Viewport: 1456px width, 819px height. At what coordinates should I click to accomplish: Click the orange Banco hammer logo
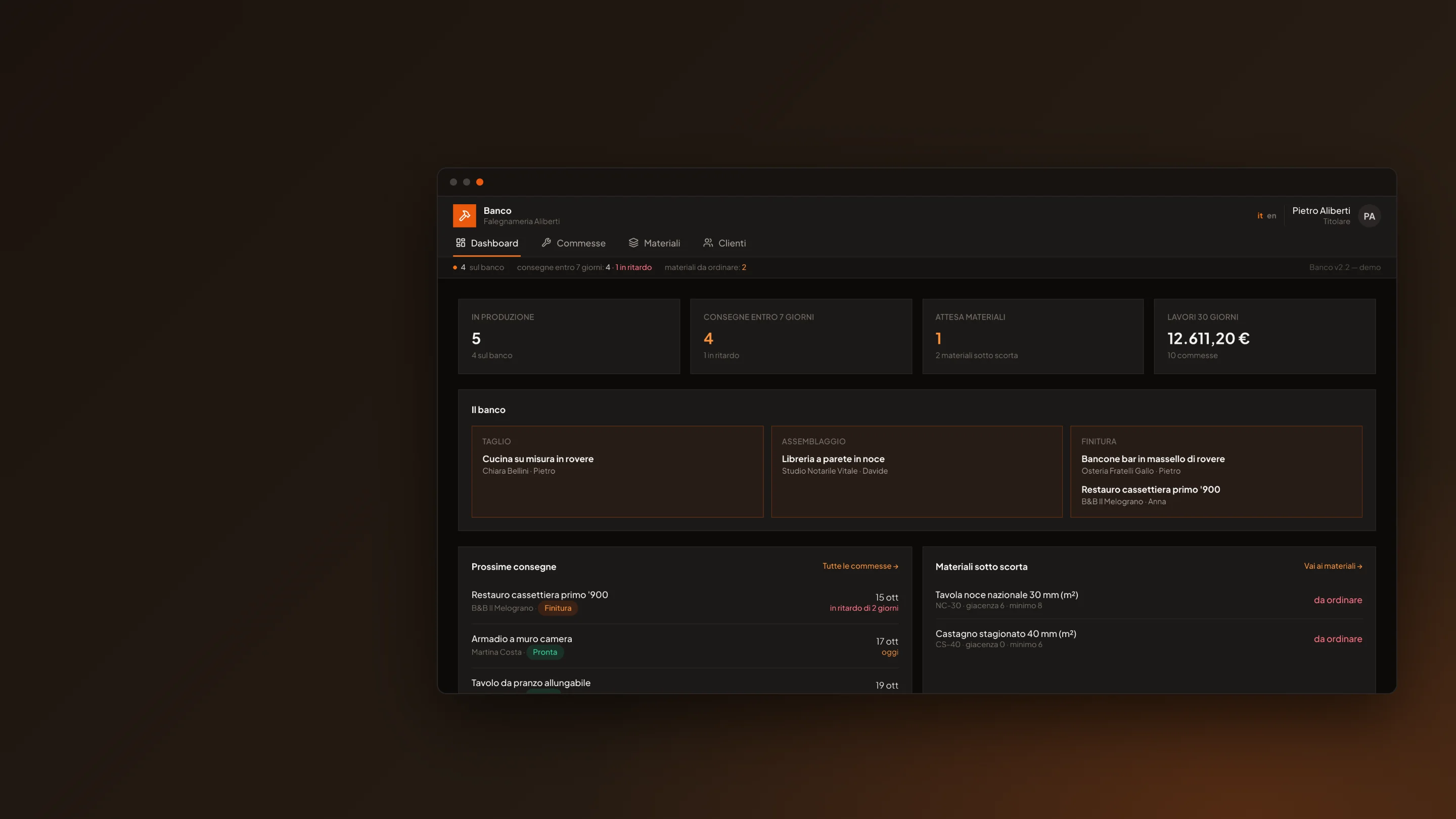pyautogui.click(x=464, y=215)
